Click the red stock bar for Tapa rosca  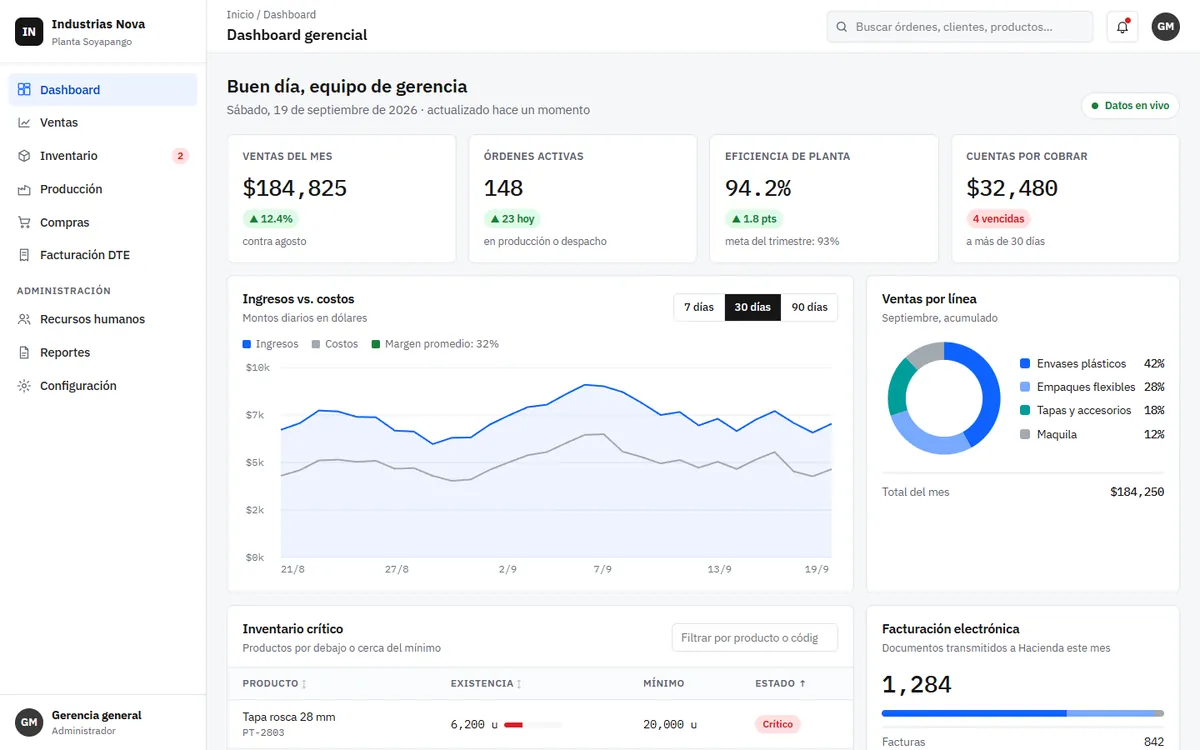click(x=514, y=725)
